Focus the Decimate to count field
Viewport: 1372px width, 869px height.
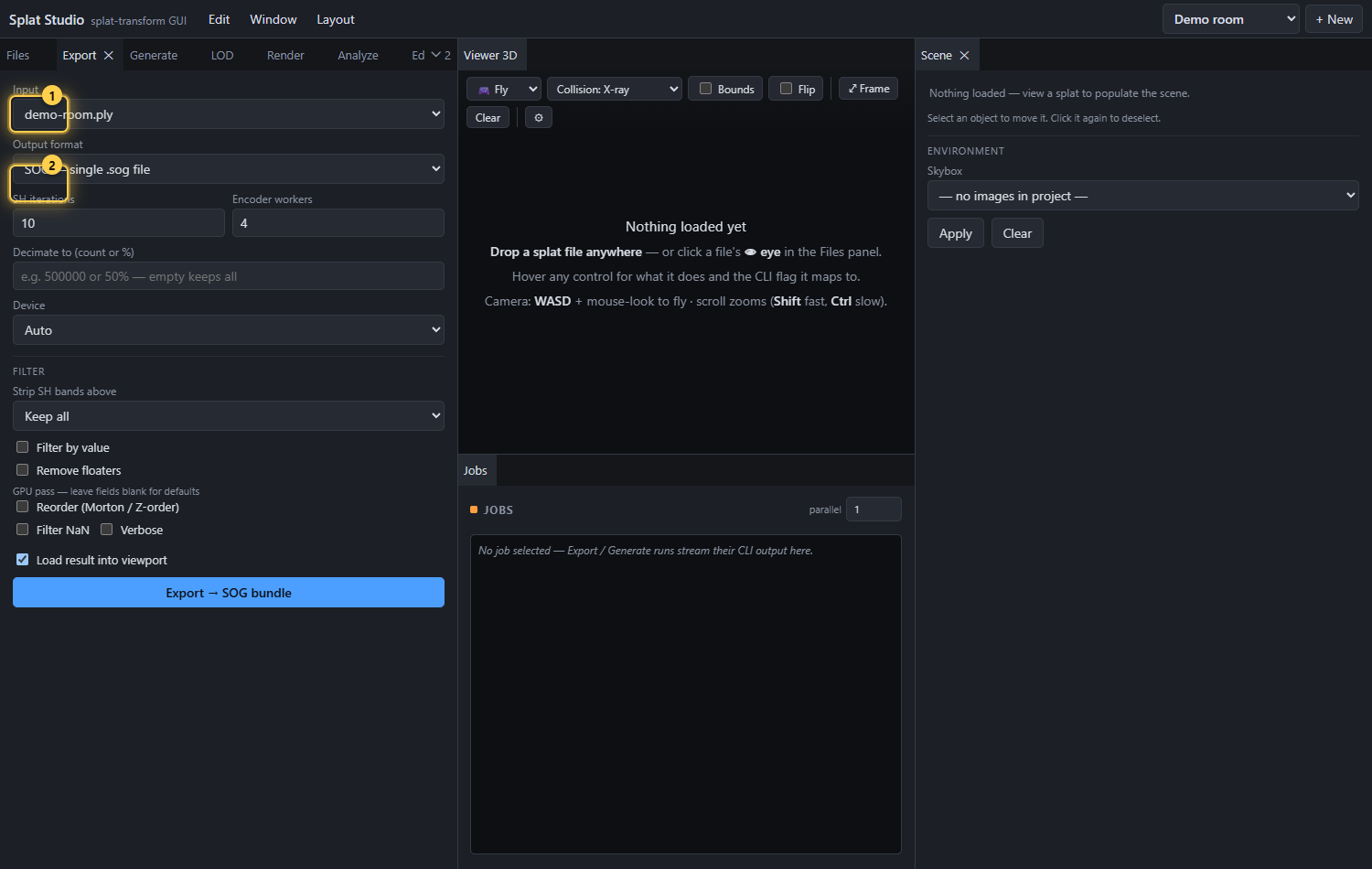(x=229, y=276)
